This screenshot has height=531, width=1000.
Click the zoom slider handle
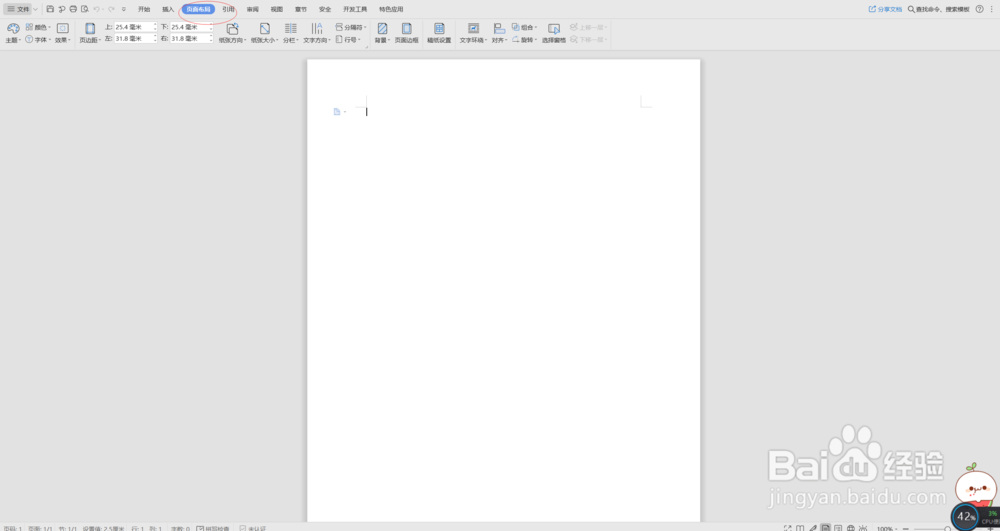(948, 528)
